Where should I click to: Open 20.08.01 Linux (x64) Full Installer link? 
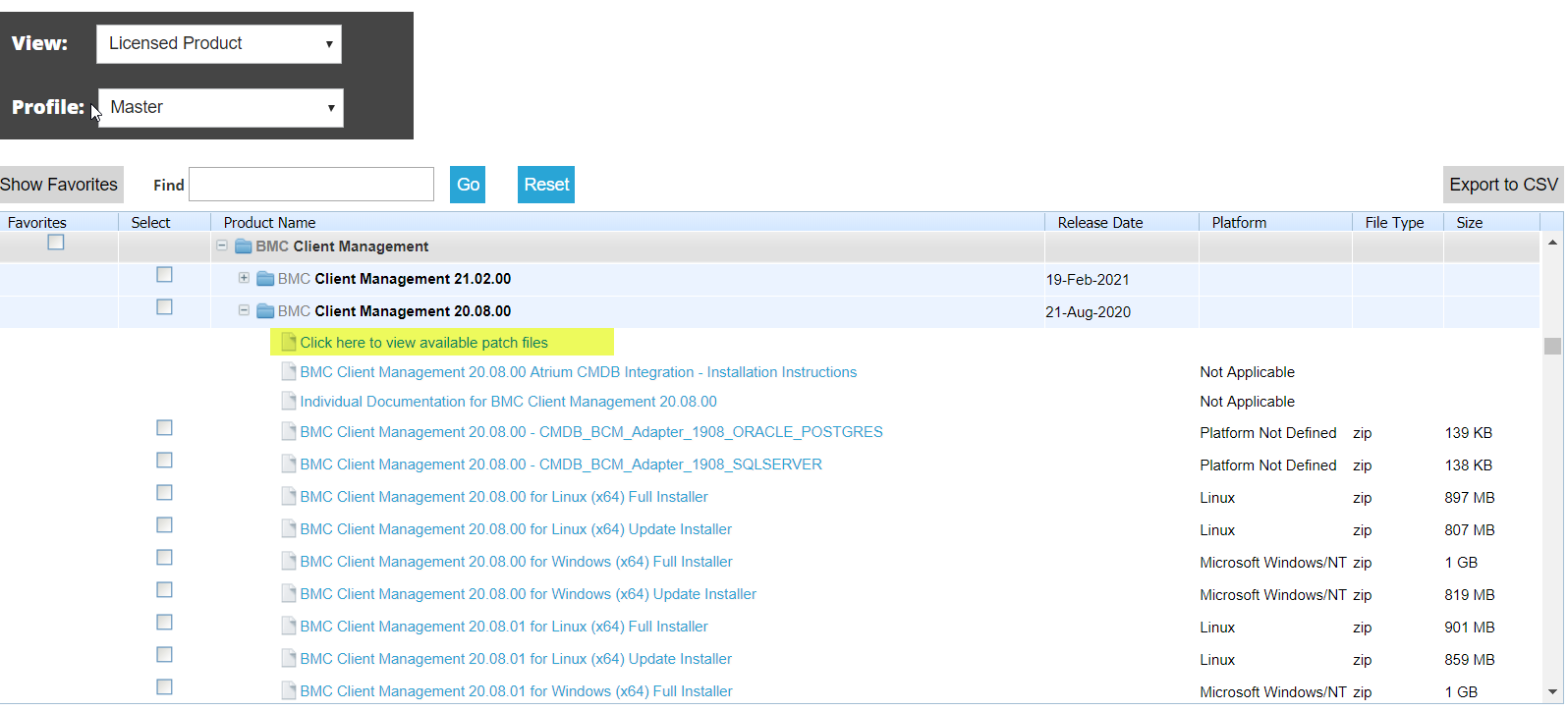tap(504, 627)
